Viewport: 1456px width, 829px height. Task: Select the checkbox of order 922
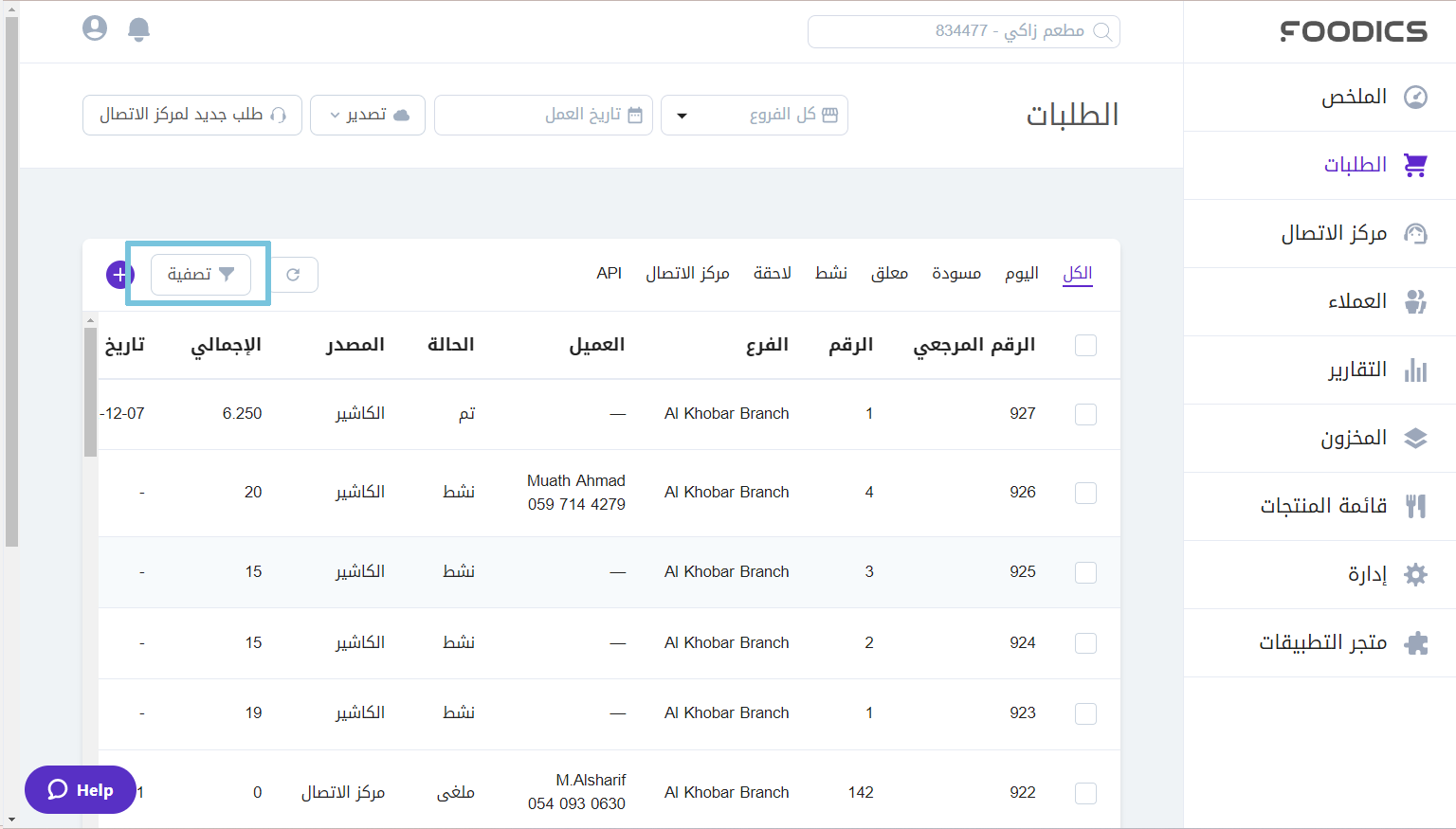point(1085,793)
